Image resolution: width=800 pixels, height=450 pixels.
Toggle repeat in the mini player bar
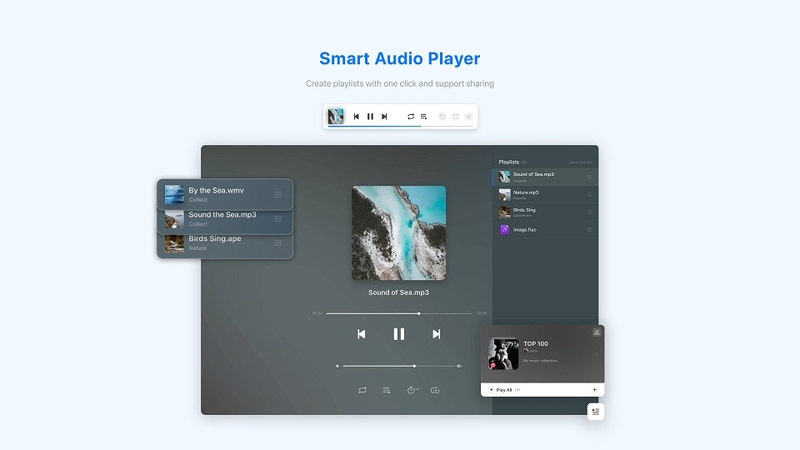[x=411, y=116]
